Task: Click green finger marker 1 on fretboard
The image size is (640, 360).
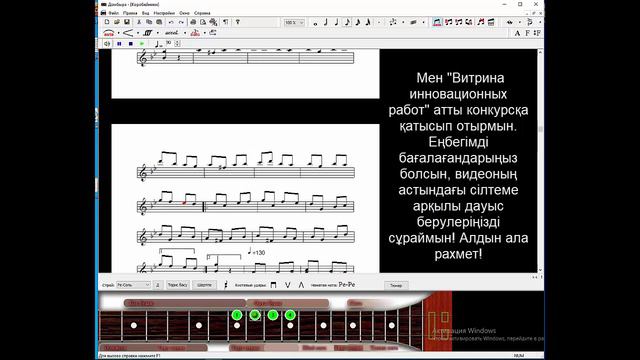Action: pyautogui.click(x=237, y=315)
